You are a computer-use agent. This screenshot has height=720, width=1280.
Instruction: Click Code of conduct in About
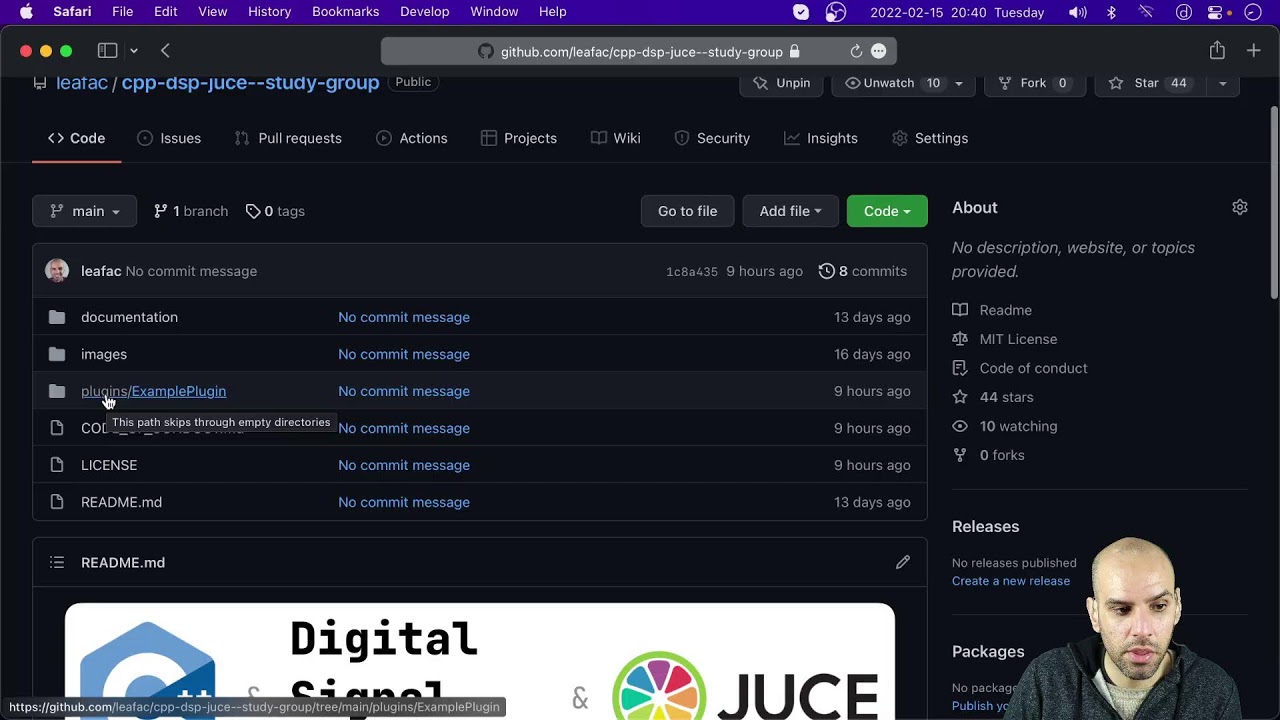coord(1033,368)
